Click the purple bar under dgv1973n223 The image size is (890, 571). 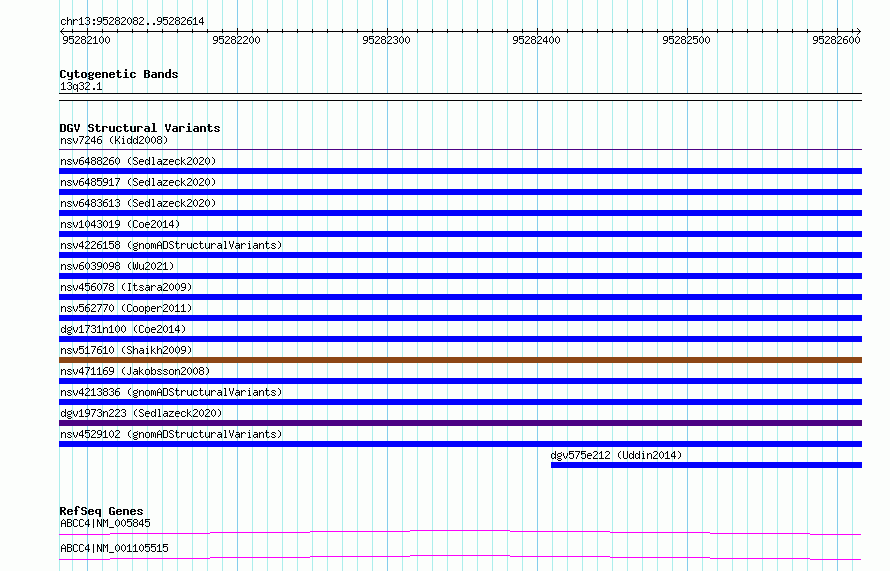(x=460, y=423)
